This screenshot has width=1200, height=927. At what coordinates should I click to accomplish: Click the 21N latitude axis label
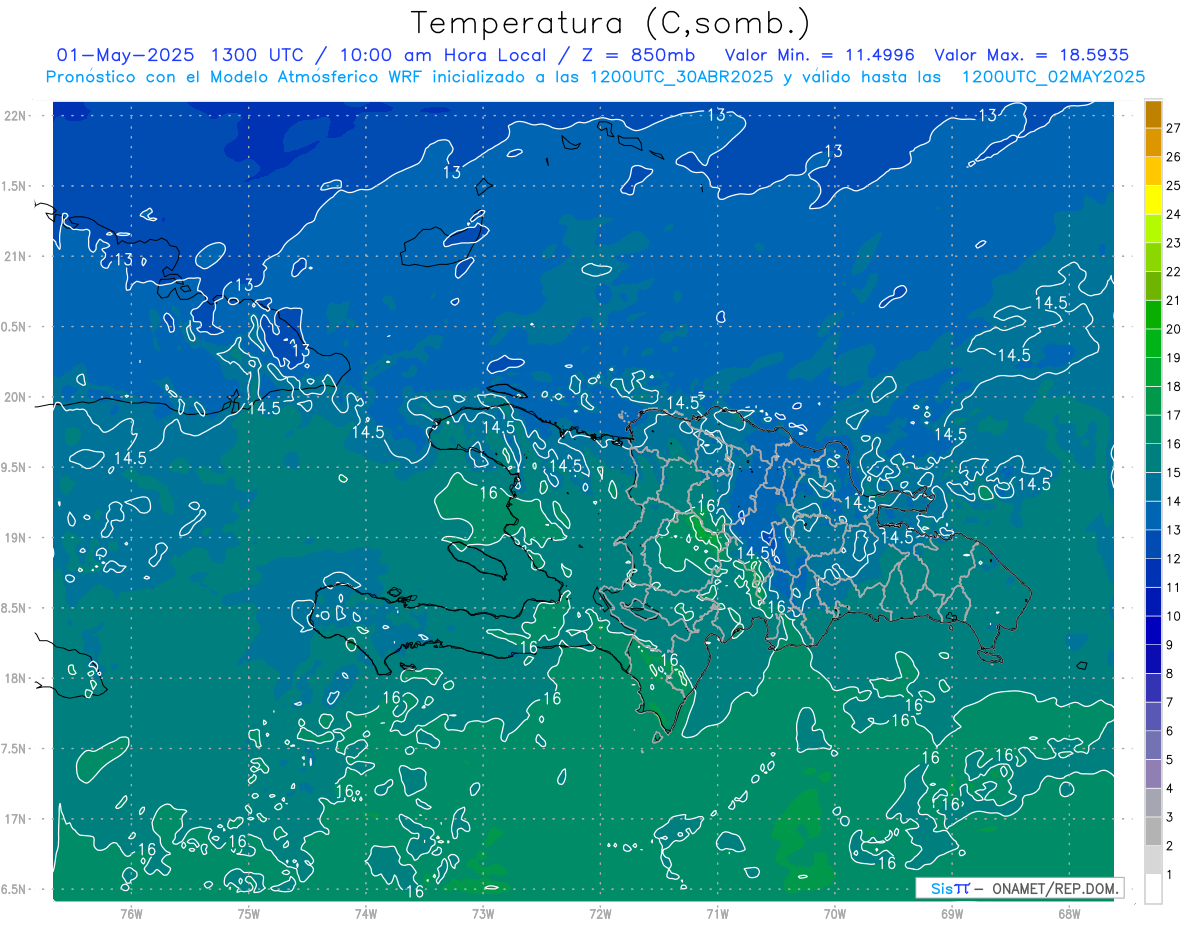coord(16,256)
